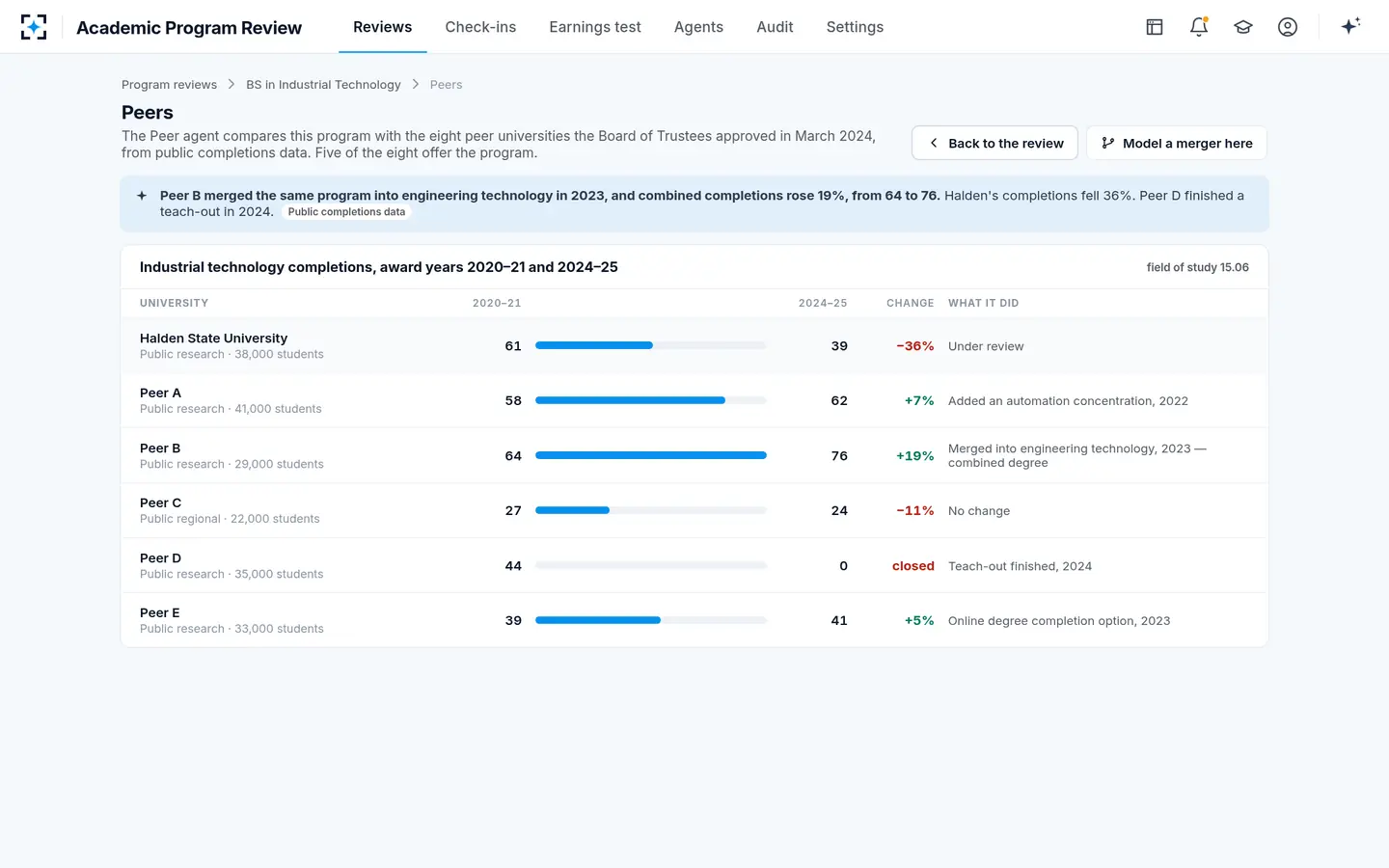Click the UNIVERSITY column header

[174, 303]
